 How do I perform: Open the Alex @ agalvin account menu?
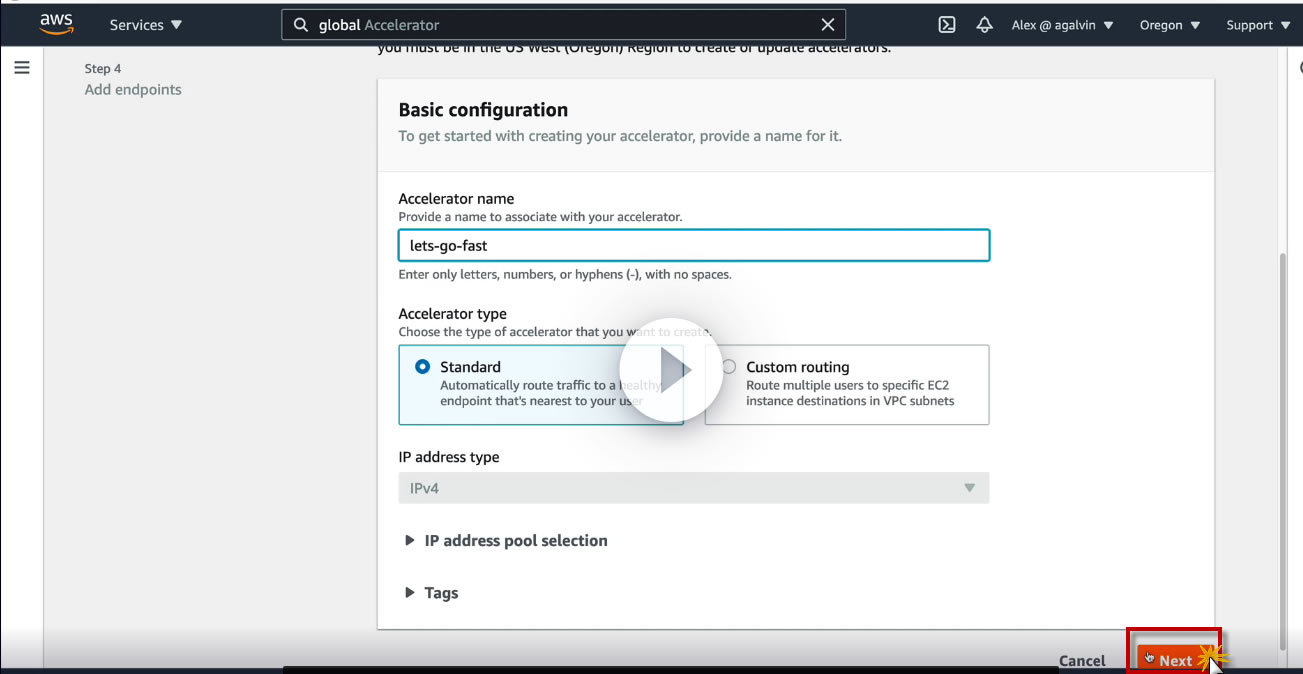pos(1062,25)
